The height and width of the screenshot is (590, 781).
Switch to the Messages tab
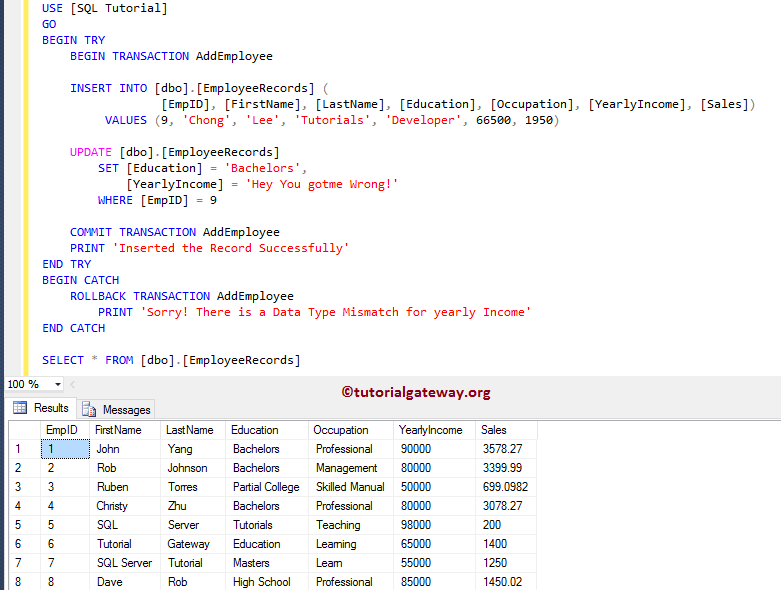click(116, 409)
